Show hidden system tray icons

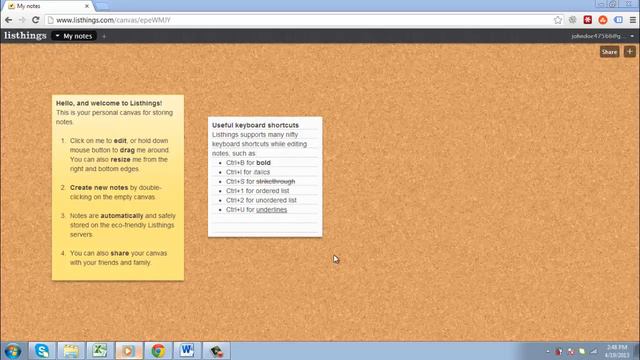click(548, 351)
